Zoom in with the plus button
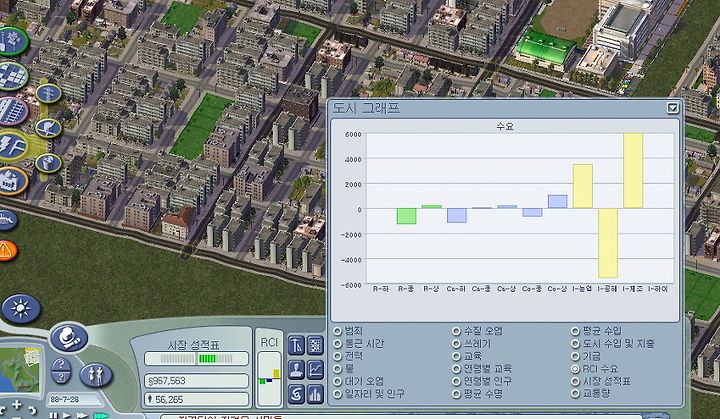Image resolution: width=720 pixels, height=419 pixels. pyautogui.click(x=17, y=404)
